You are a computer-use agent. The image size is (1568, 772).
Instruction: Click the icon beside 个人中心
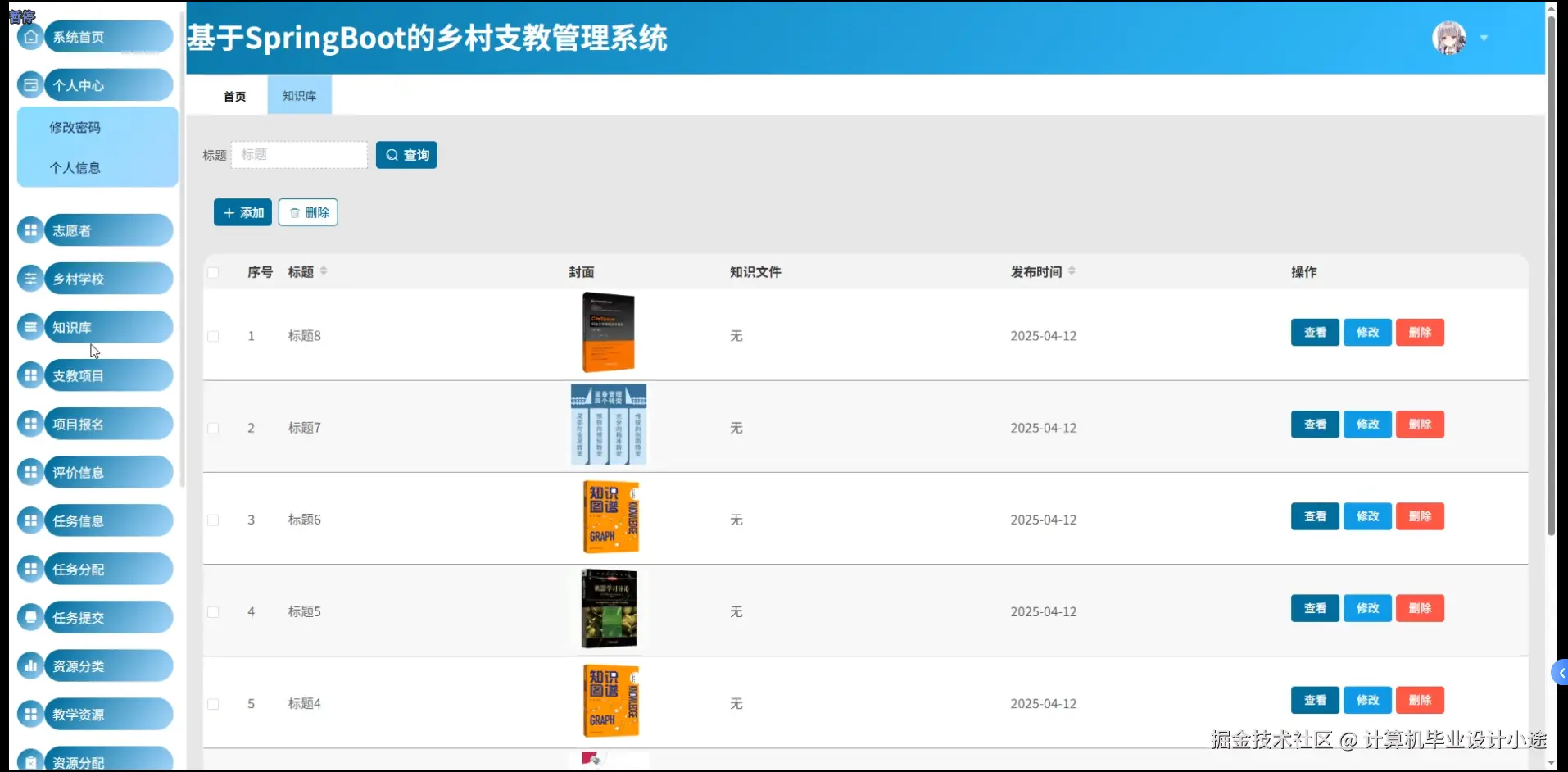point(30,85)
